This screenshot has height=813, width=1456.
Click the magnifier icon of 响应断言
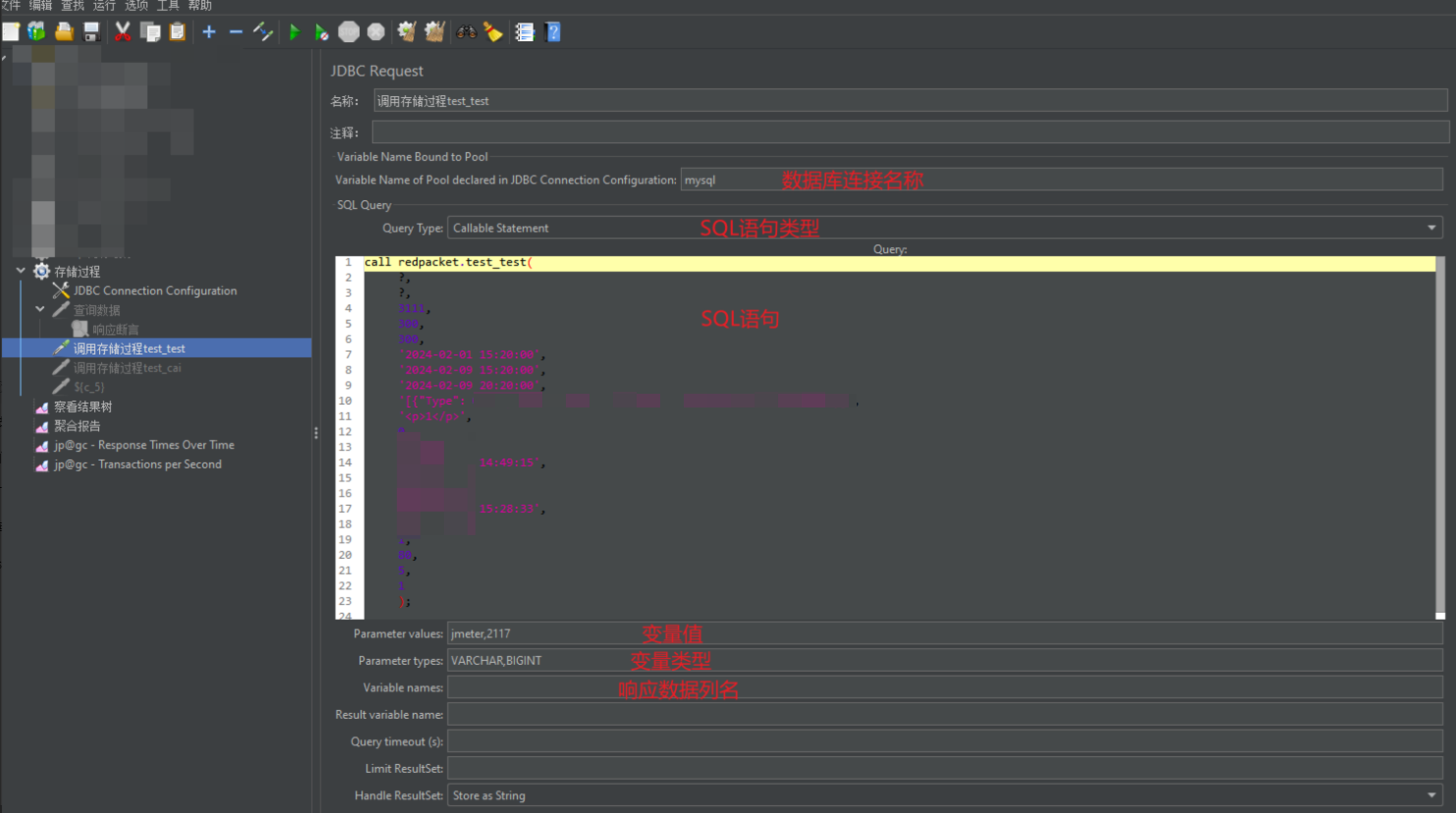point(80,329)
